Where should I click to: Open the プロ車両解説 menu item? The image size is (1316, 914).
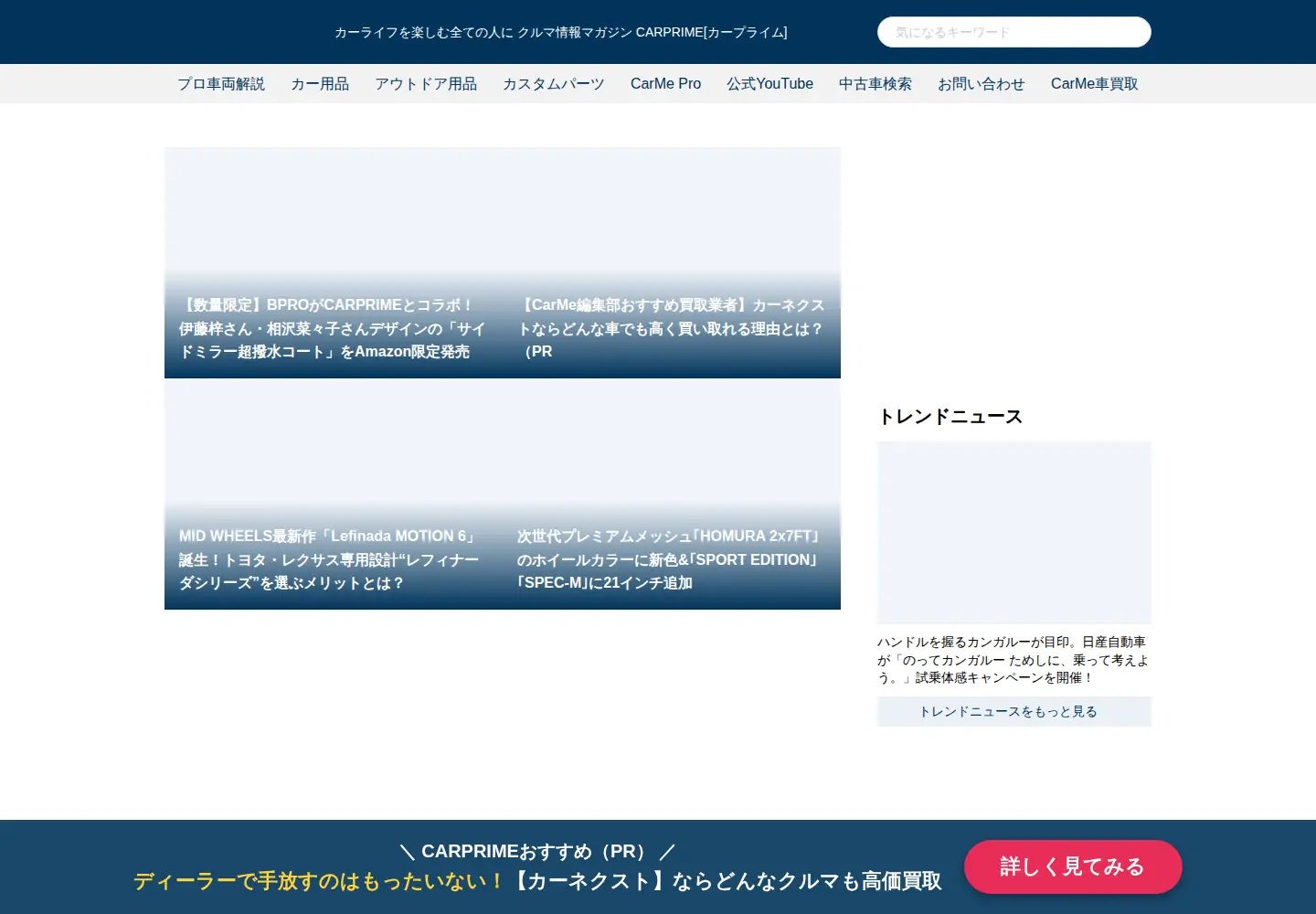click(x=221, y=84)
